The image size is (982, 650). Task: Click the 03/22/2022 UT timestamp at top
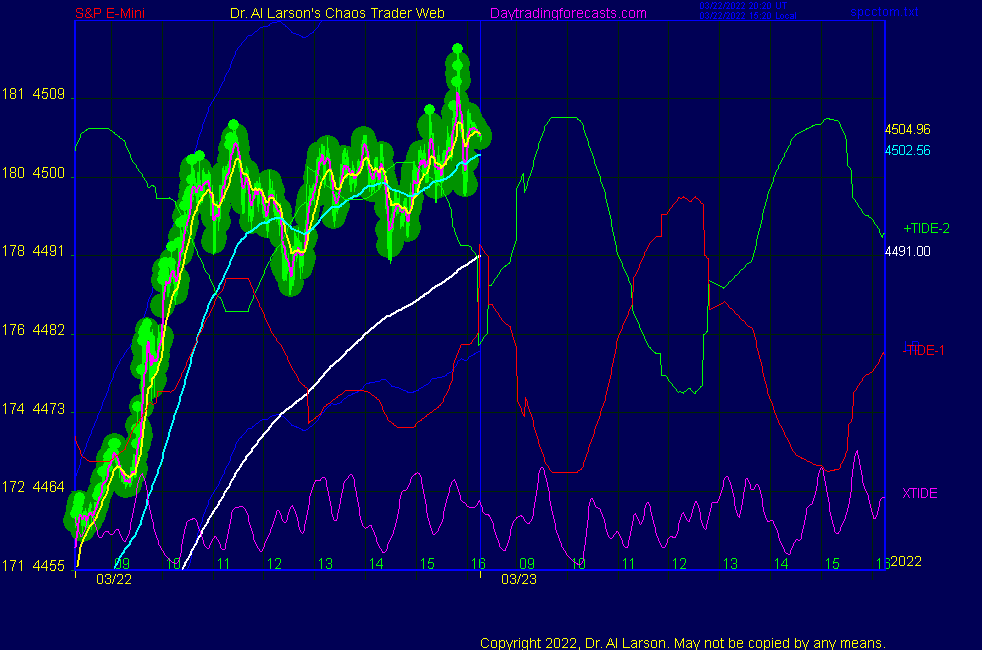(745, 7)
